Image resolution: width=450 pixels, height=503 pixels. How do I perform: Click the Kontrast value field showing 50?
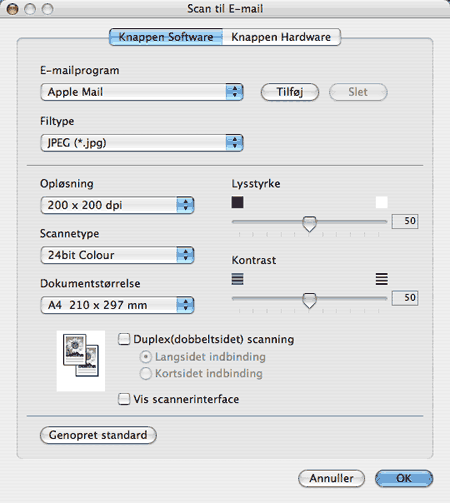(405, 298)
